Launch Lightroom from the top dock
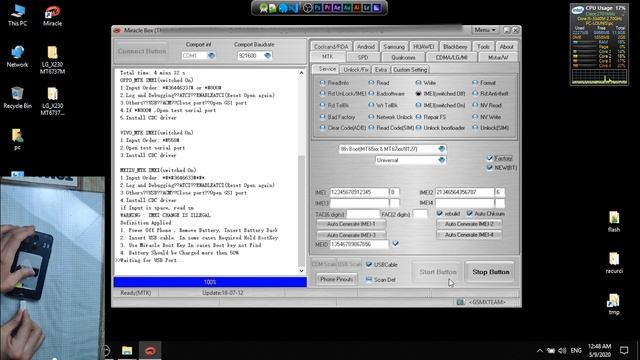Image resolution: width=640 pixels, height=360 pixels. (x=367, y=8)
